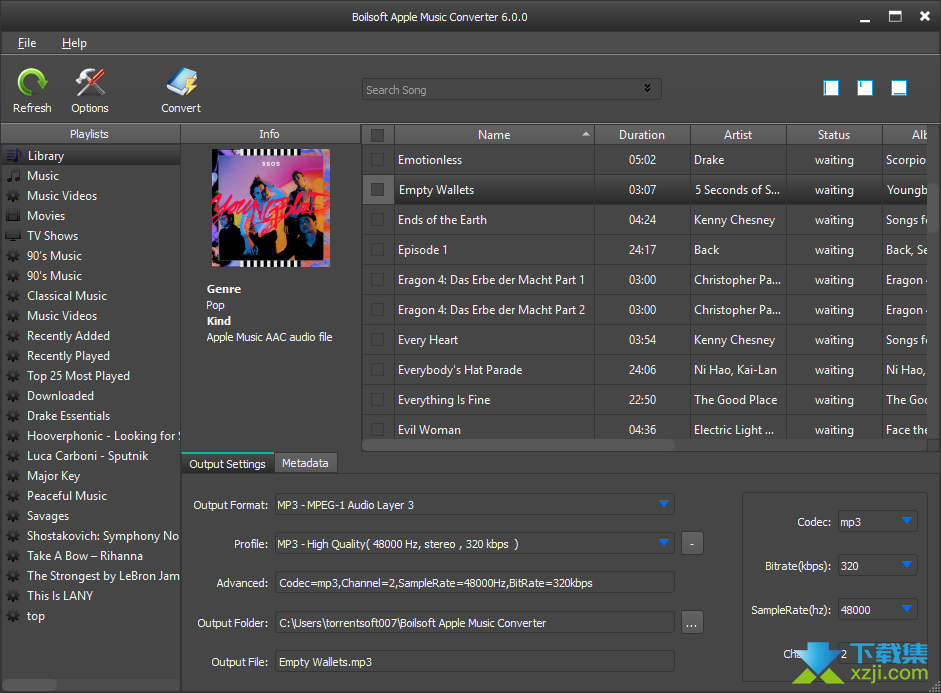Click the Advanced codec settings field

[x=475, y=583]
